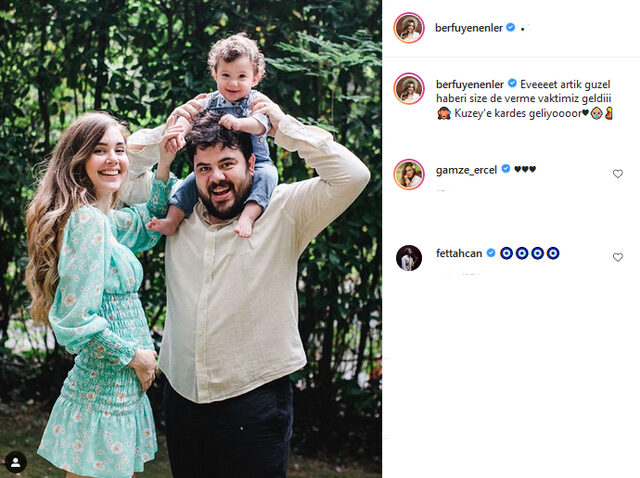The height and width of the screenshot is (478, 640).
Task: Like gamze_ercel's comment with the heart icon
Action: coord(618,173)
